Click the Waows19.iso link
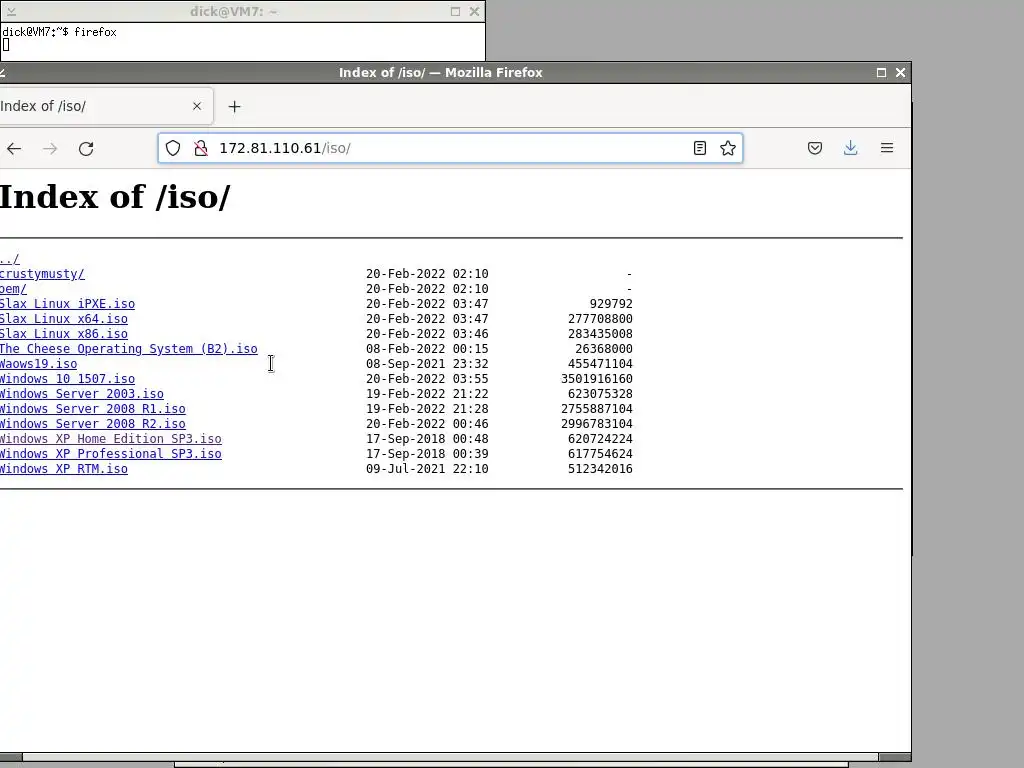Image resolution: width=1024 pixels, height=768 pixels. [x=39, y=364]
